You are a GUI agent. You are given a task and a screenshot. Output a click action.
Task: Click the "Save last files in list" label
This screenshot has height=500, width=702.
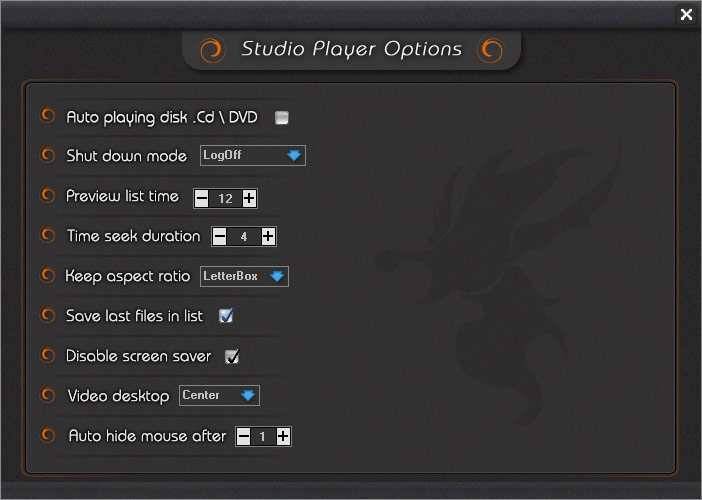pos(134,316)
